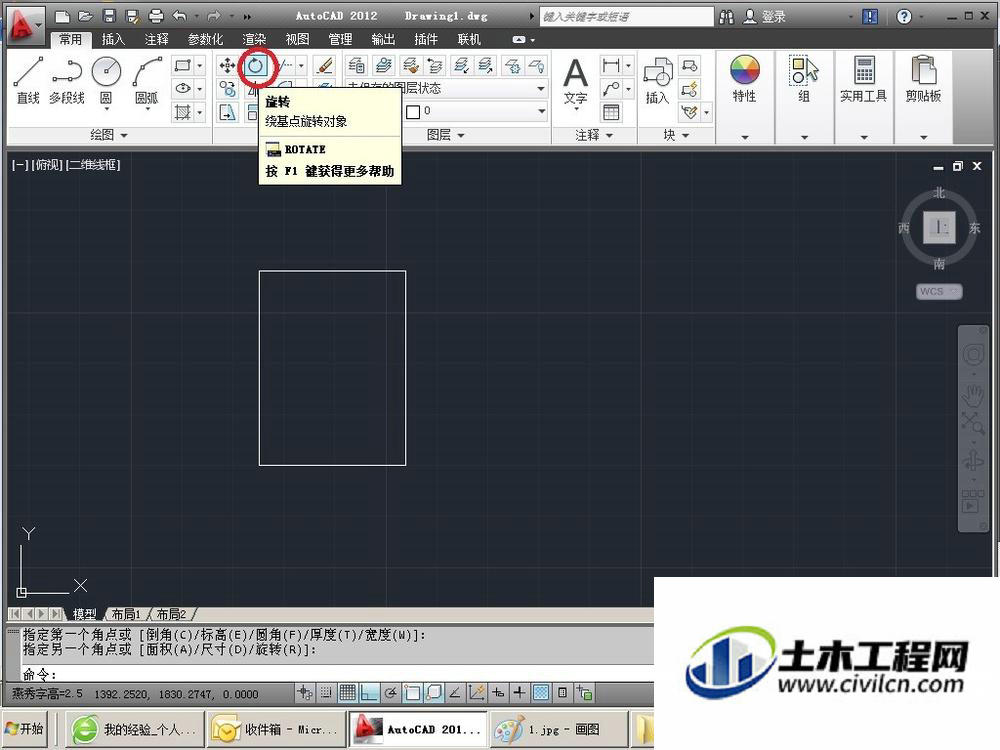The height and width of the screenshot is (750, 1000).
Task: Select the Line (直线) drawing tool
Action: tap(28, 80)
